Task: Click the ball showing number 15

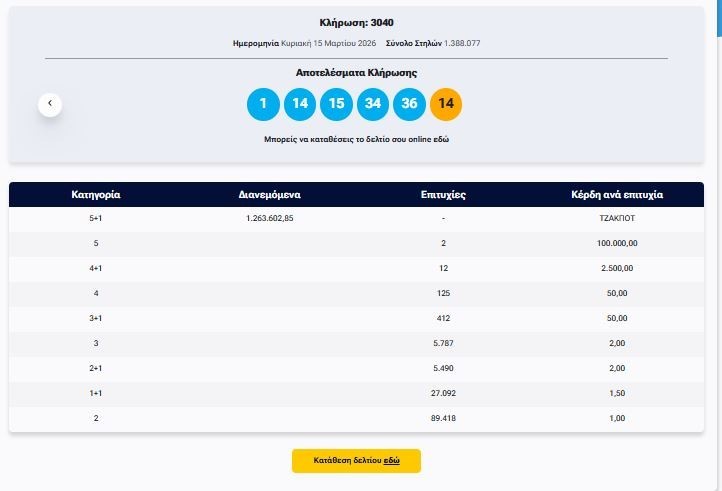Action: [x=336, y=104]
